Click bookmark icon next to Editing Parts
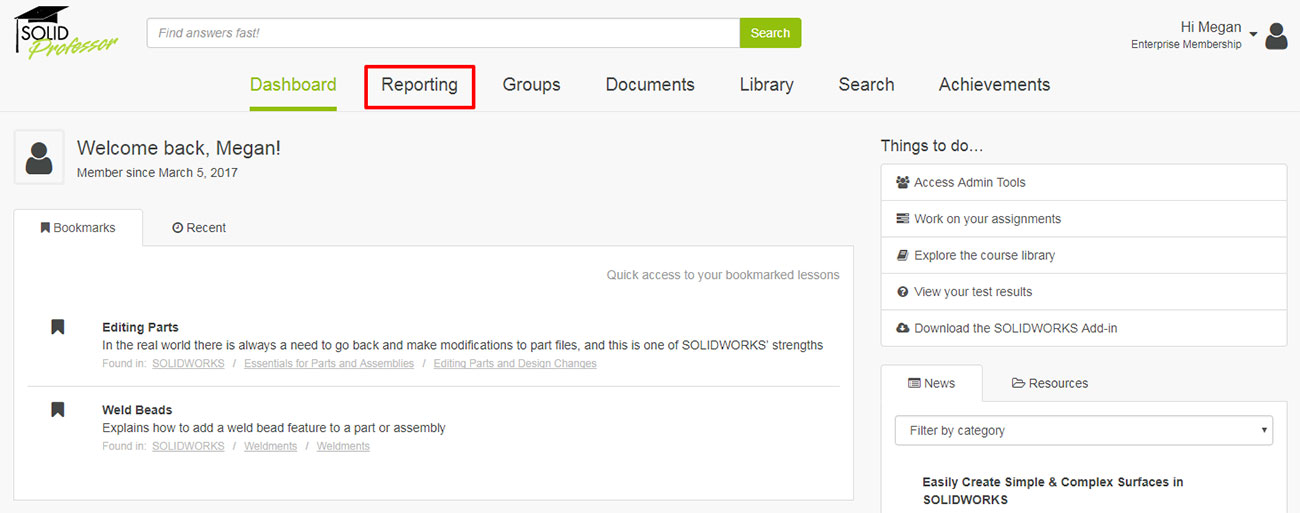 click(x=58, y=327)
